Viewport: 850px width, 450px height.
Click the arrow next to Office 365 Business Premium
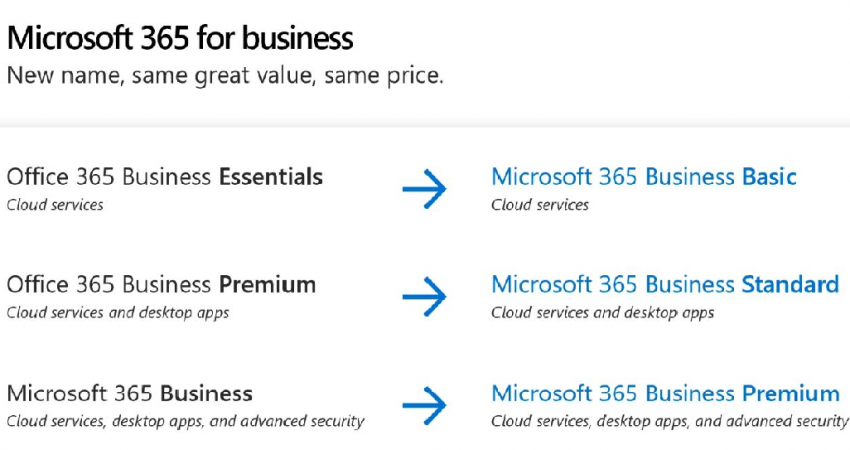tap(424, 296)
